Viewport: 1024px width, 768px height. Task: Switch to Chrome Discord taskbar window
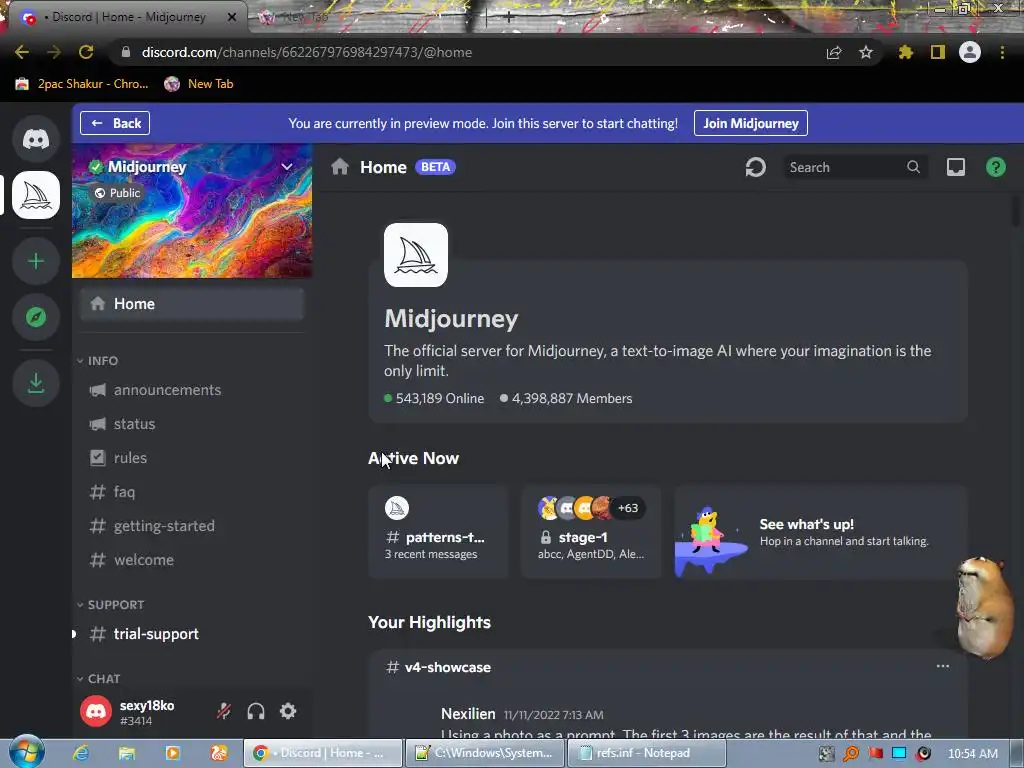pos(323,753)
